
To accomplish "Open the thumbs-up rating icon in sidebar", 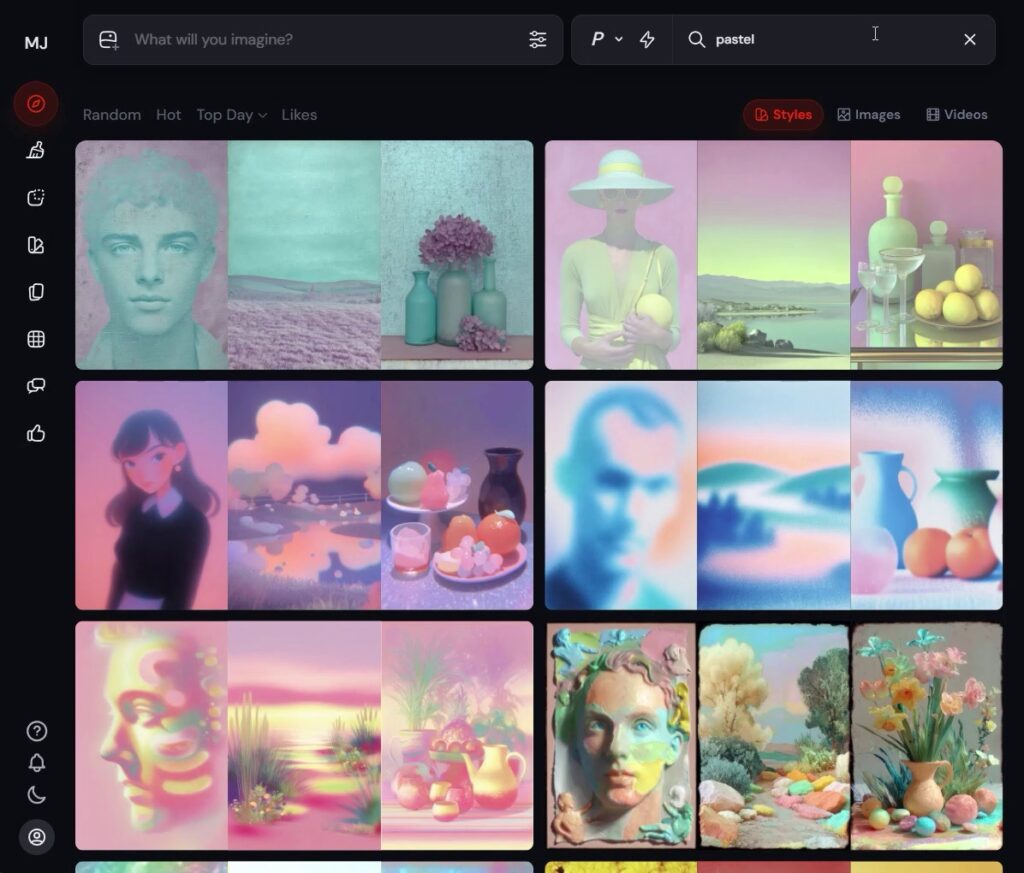I will pos(36,433).
